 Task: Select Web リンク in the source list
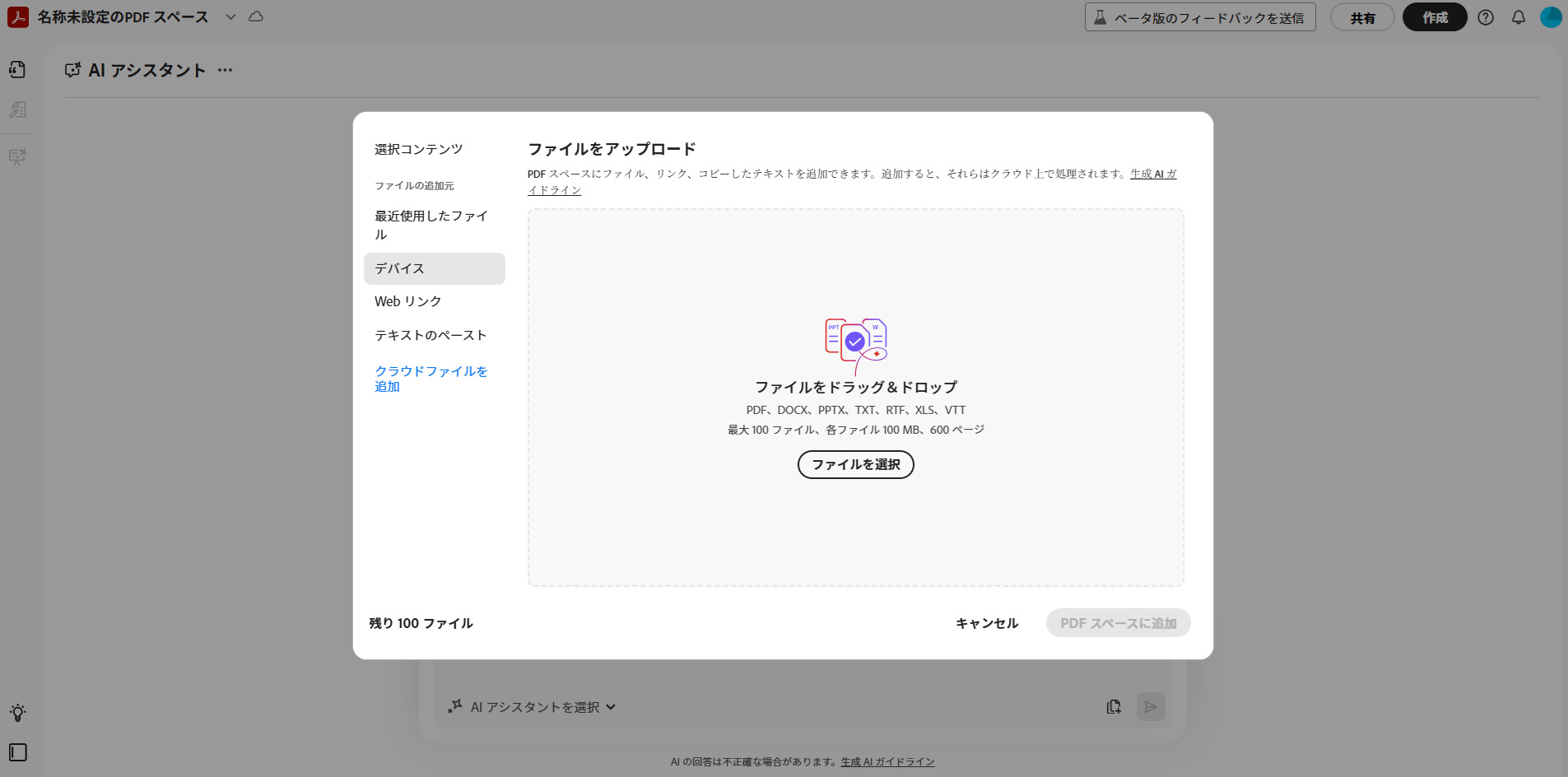pyautogui.click(x=408, y=301)
